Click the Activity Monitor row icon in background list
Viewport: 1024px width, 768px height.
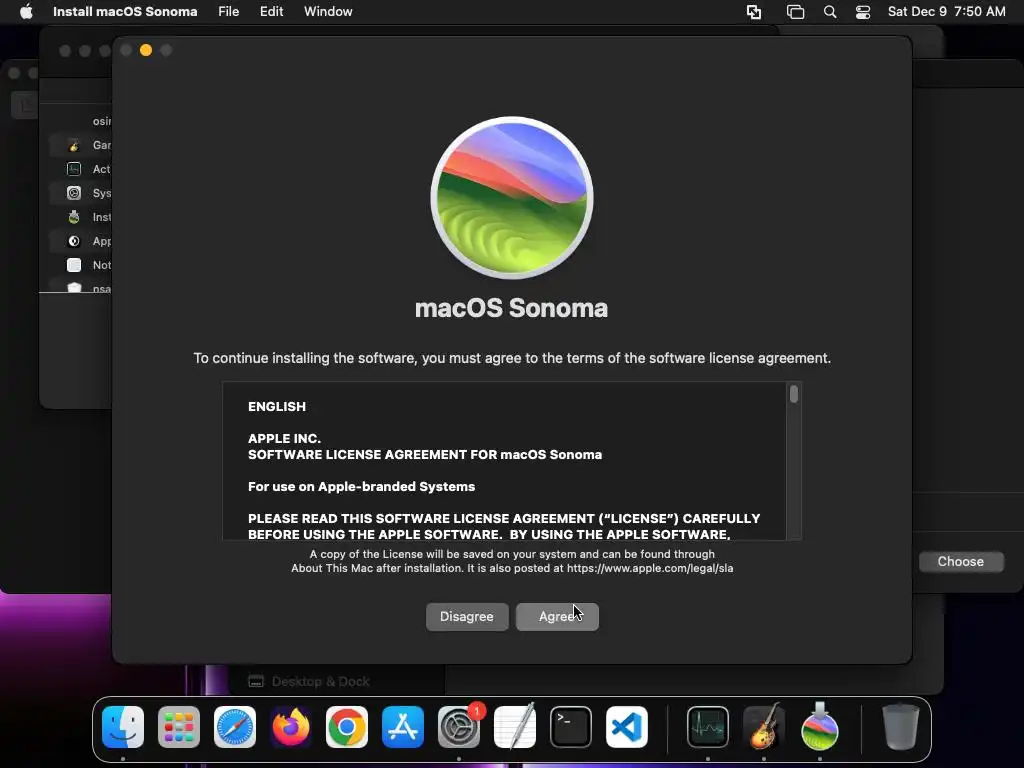pyautogui.click(x=74, y=169)
